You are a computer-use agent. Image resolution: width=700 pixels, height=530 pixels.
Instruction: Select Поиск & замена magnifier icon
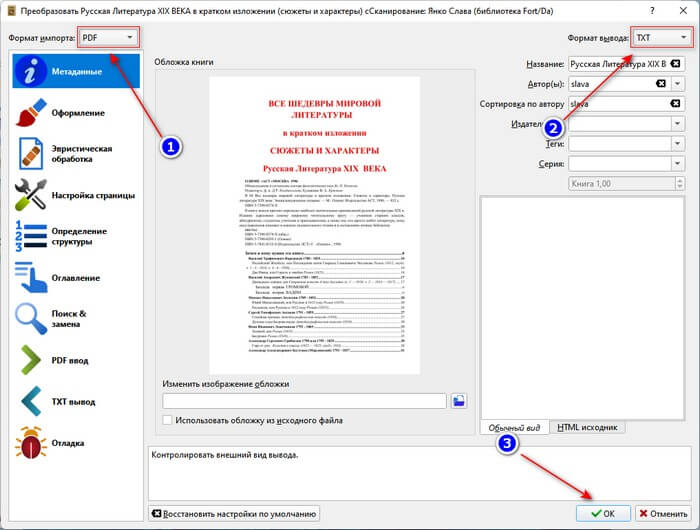(x=31, y=319)
